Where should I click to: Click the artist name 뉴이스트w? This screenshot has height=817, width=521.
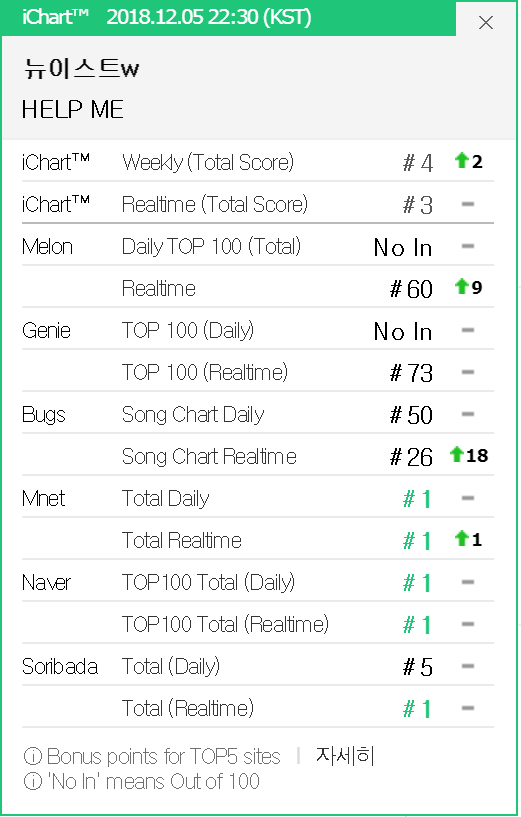(x=81, y=68)
